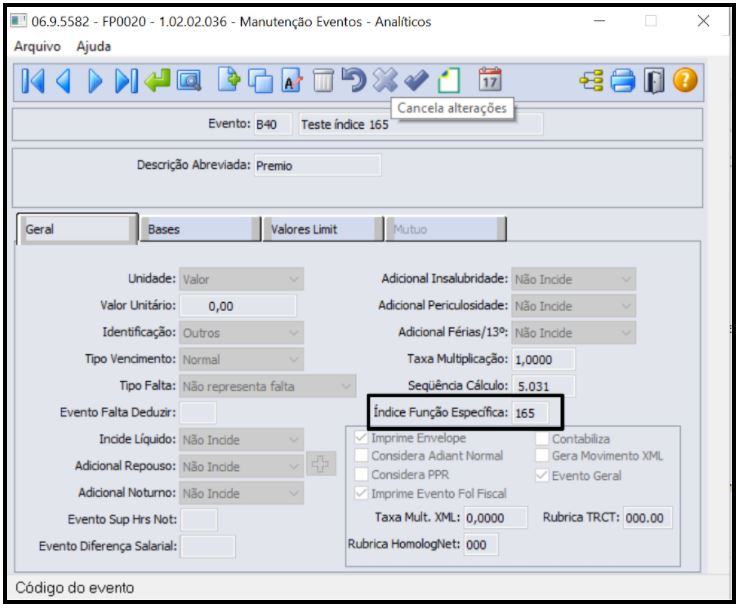Jump to the last record icon
The width and height of the screenshot is (741, 611).
coord(126,81)
